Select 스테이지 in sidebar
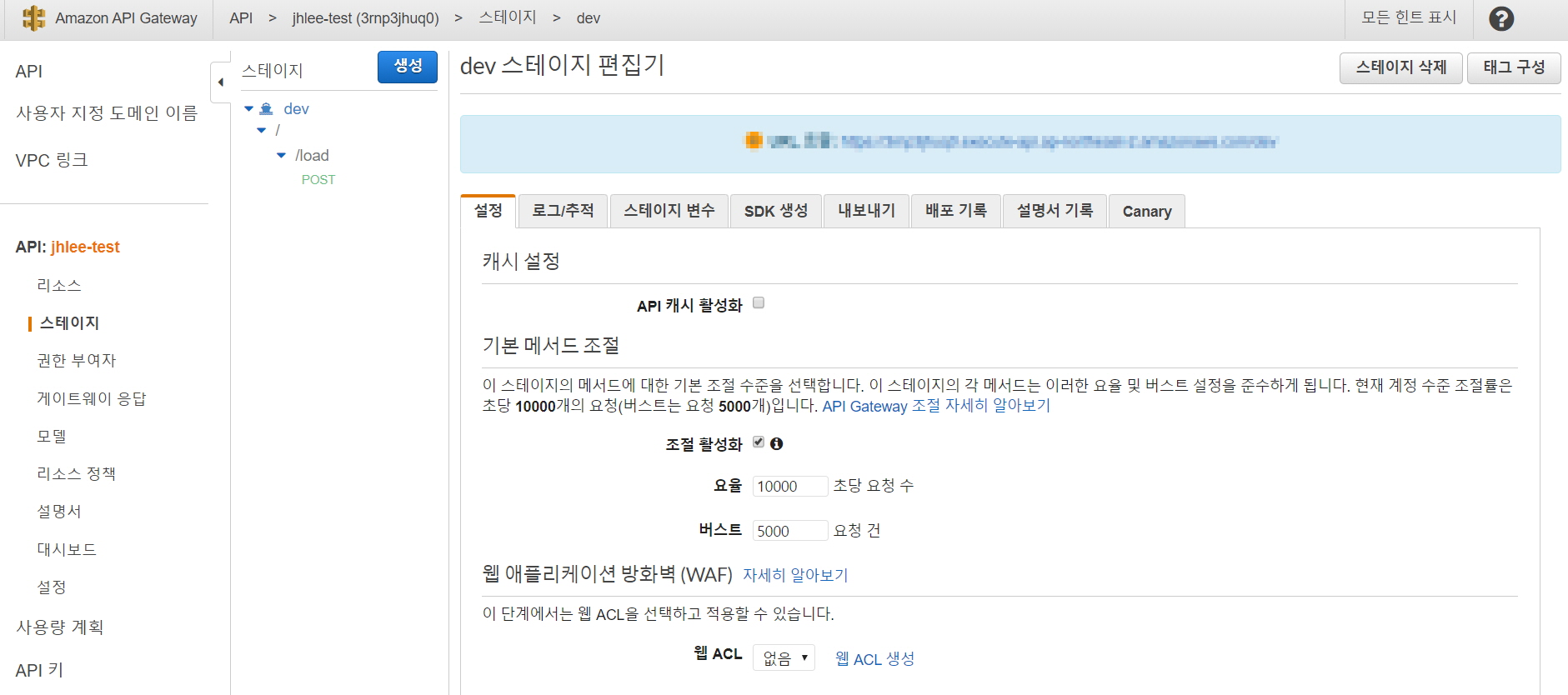 point(70,323)
